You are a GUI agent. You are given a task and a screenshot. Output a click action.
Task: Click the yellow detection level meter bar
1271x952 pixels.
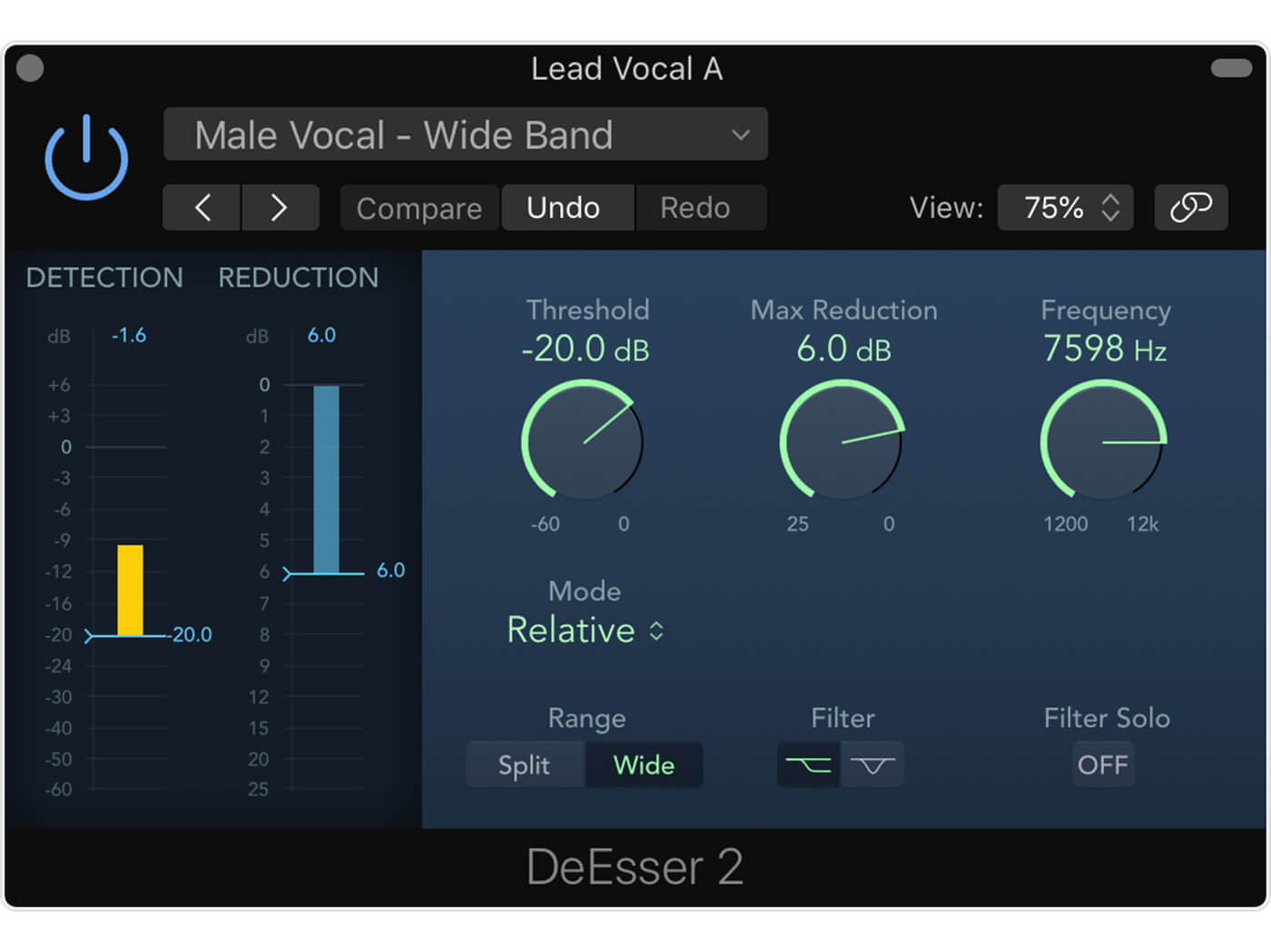click(130, 590)
